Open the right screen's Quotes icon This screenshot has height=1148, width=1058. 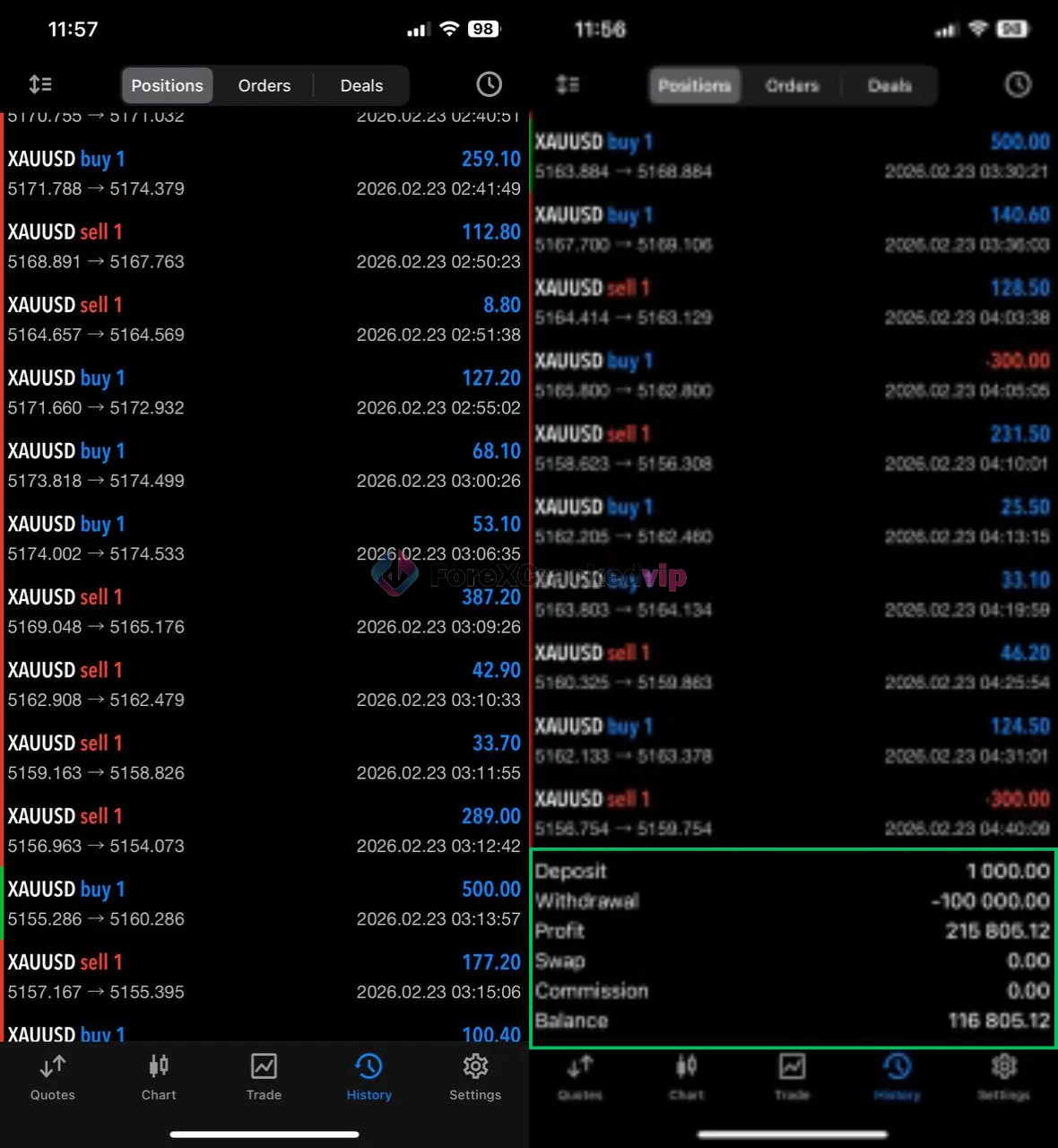point(579,1076)
